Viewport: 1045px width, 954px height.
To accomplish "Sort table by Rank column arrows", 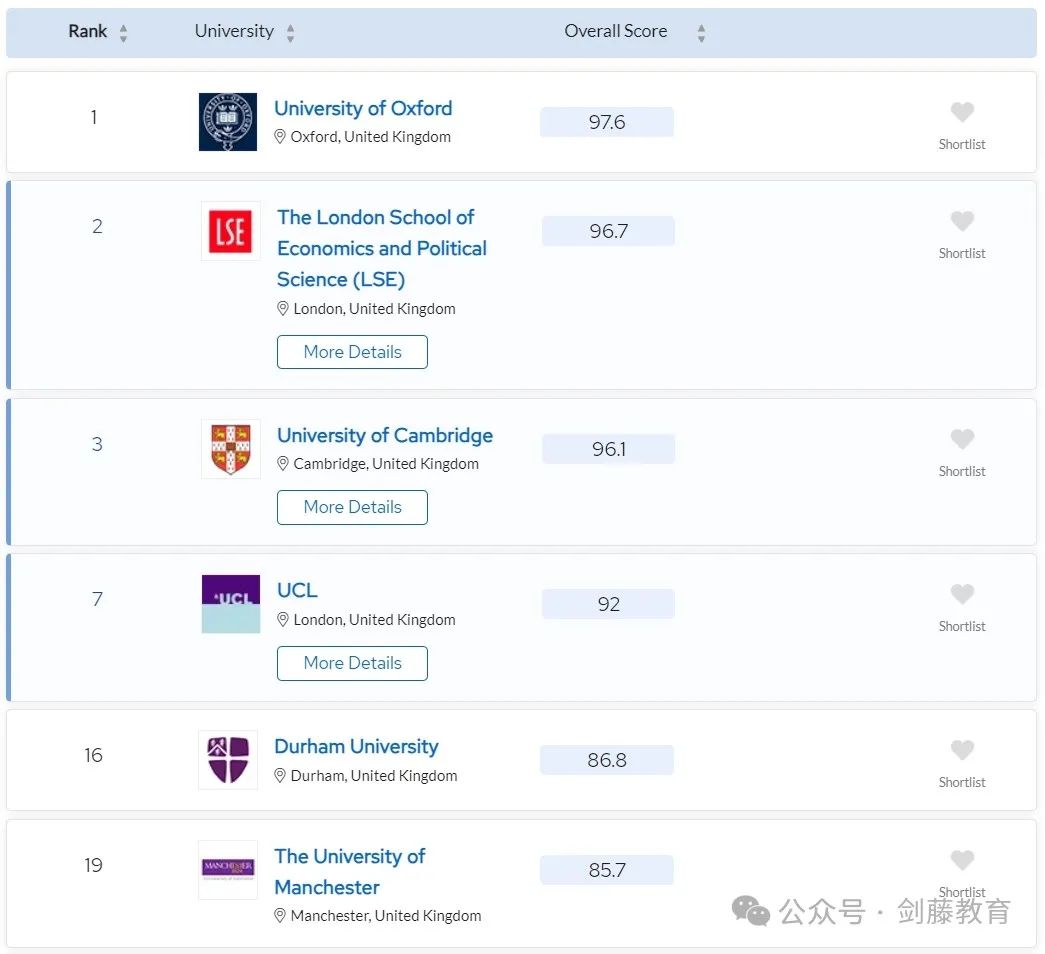I will click(x=123, y=33).
